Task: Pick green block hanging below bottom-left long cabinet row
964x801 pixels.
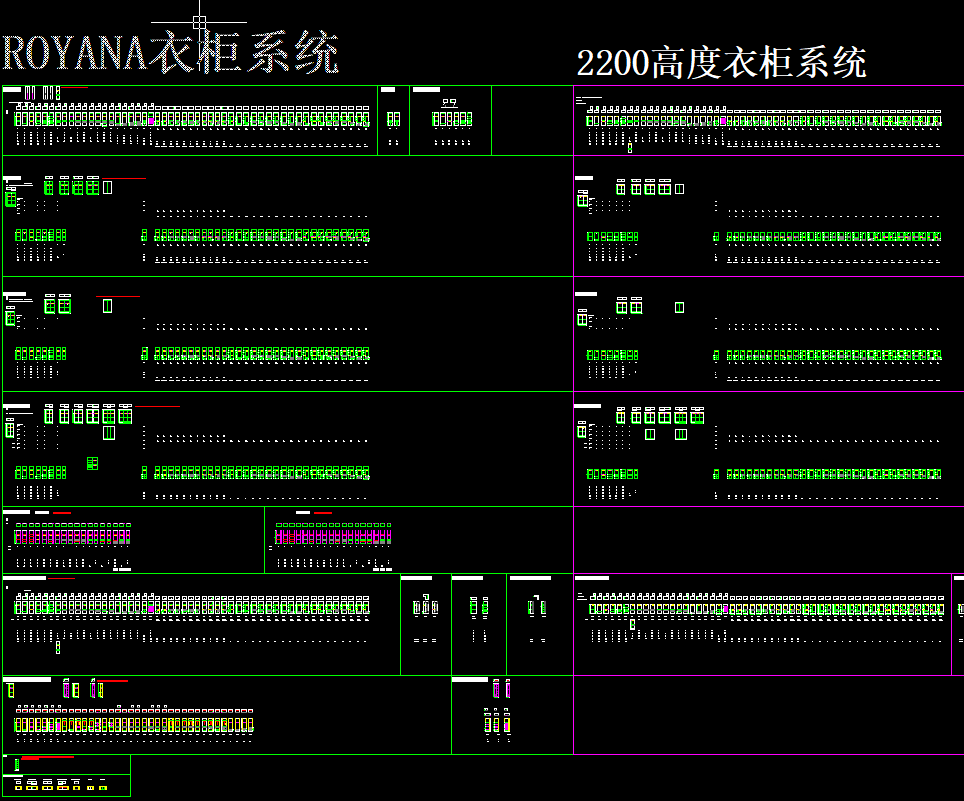Action: point(58,647)
